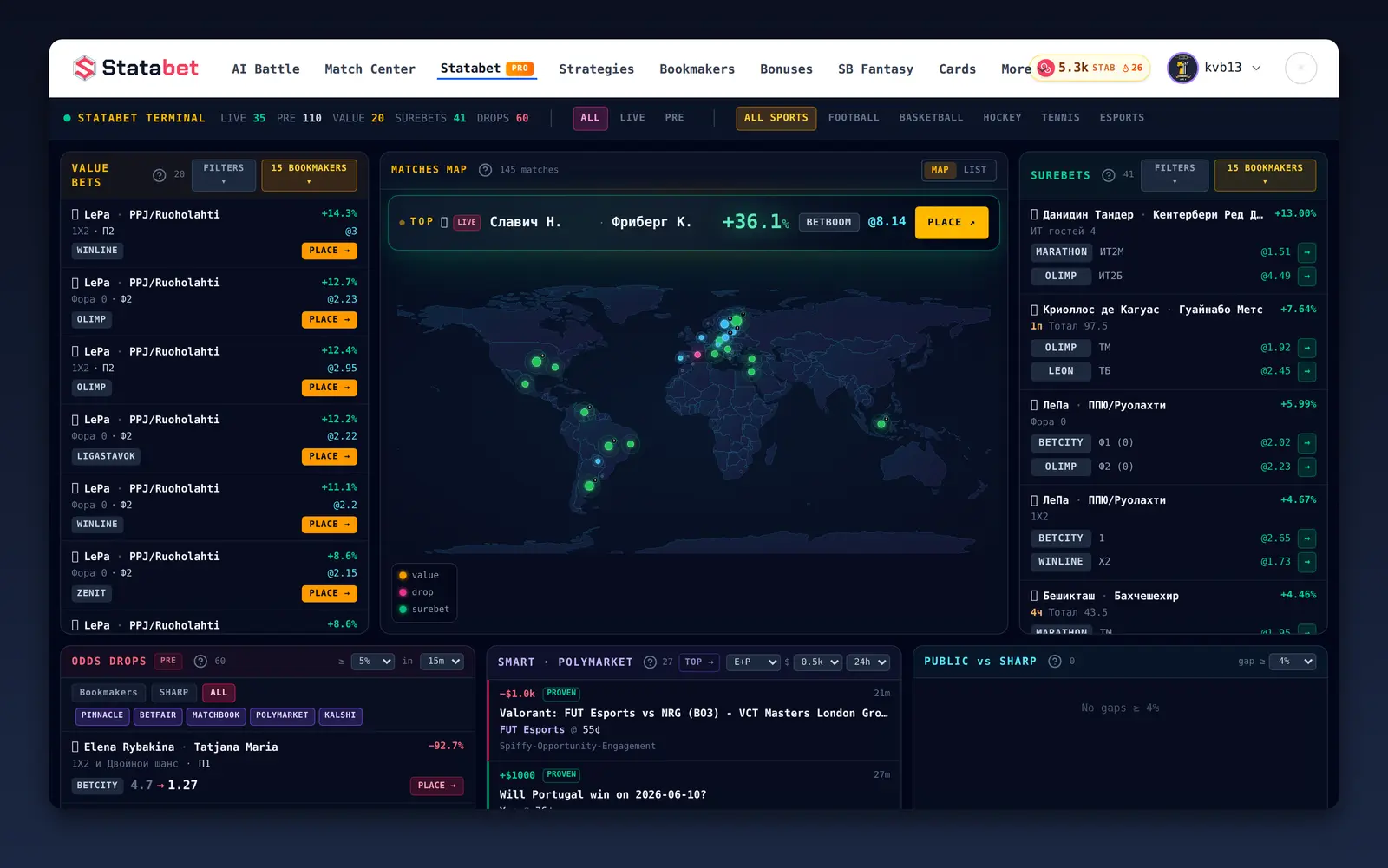The height and width of the screenshot is (868, 1388).
Task: Select SHARP filter in Odds Drops
Action: tap(173, 693)
